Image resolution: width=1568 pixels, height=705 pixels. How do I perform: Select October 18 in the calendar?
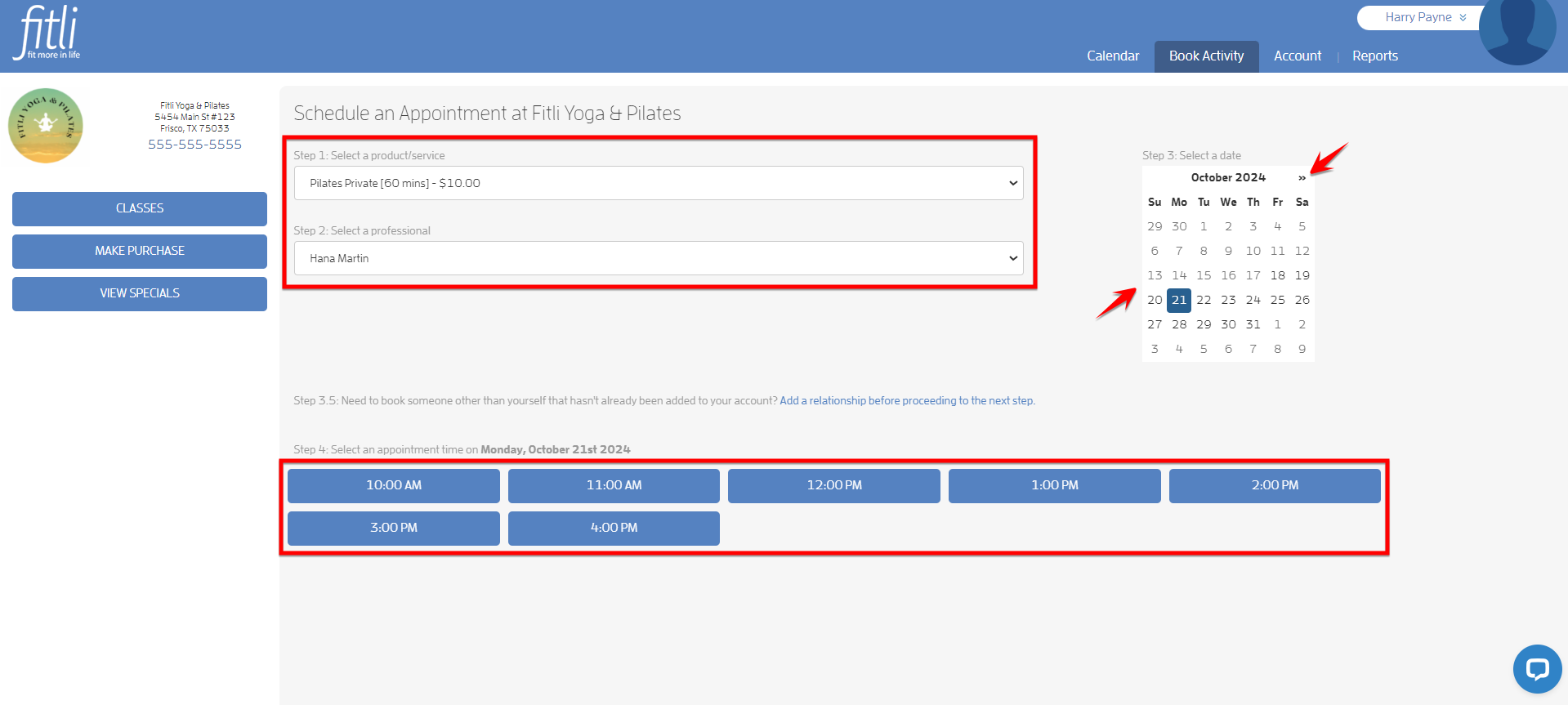[x=1278, y=275]
